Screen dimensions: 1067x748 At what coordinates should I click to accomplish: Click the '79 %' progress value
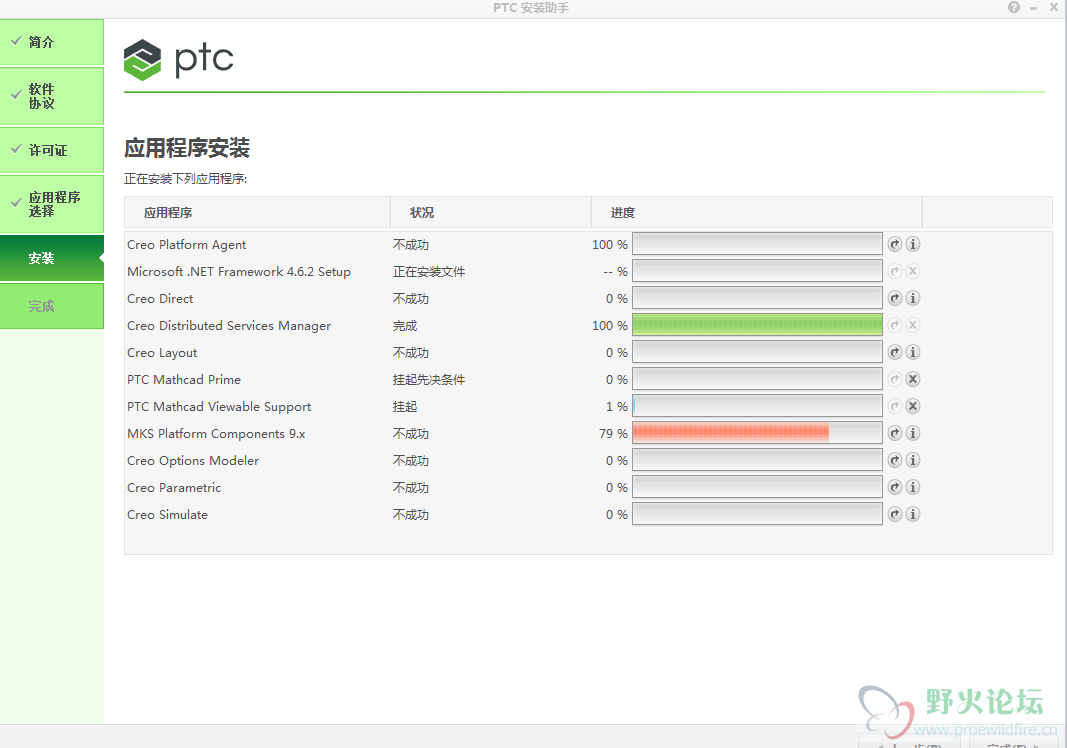click(613, 434)
